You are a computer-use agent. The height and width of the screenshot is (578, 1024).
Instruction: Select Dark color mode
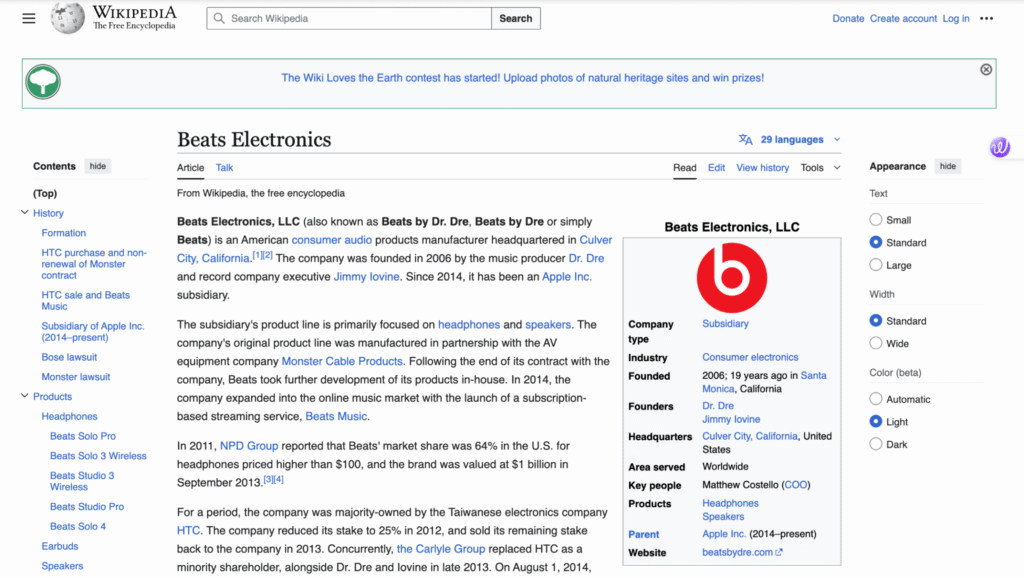tap(876, 444)
